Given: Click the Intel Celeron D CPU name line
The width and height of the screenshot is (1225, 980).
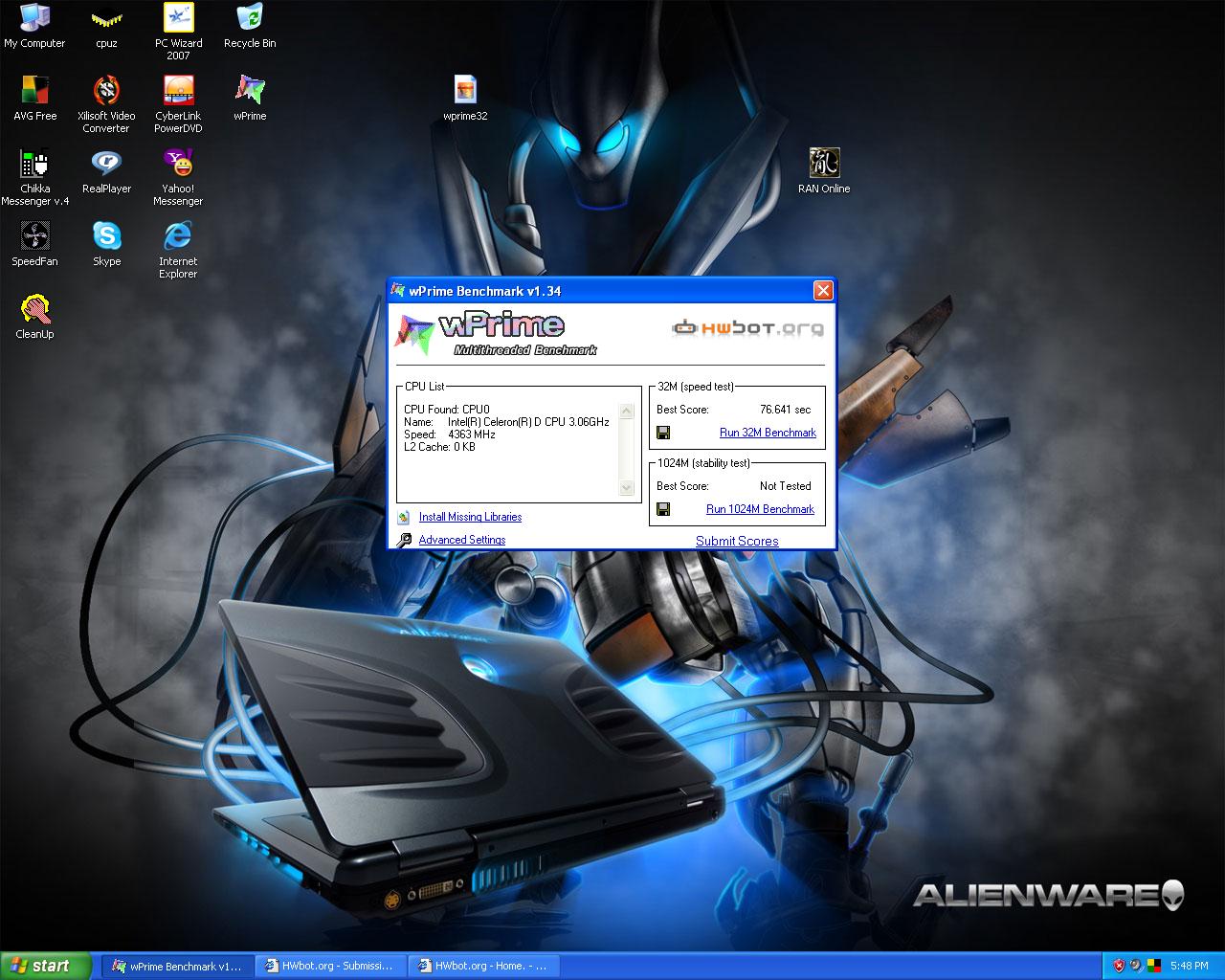Looking at the screenshot, I should click(506, 422).
